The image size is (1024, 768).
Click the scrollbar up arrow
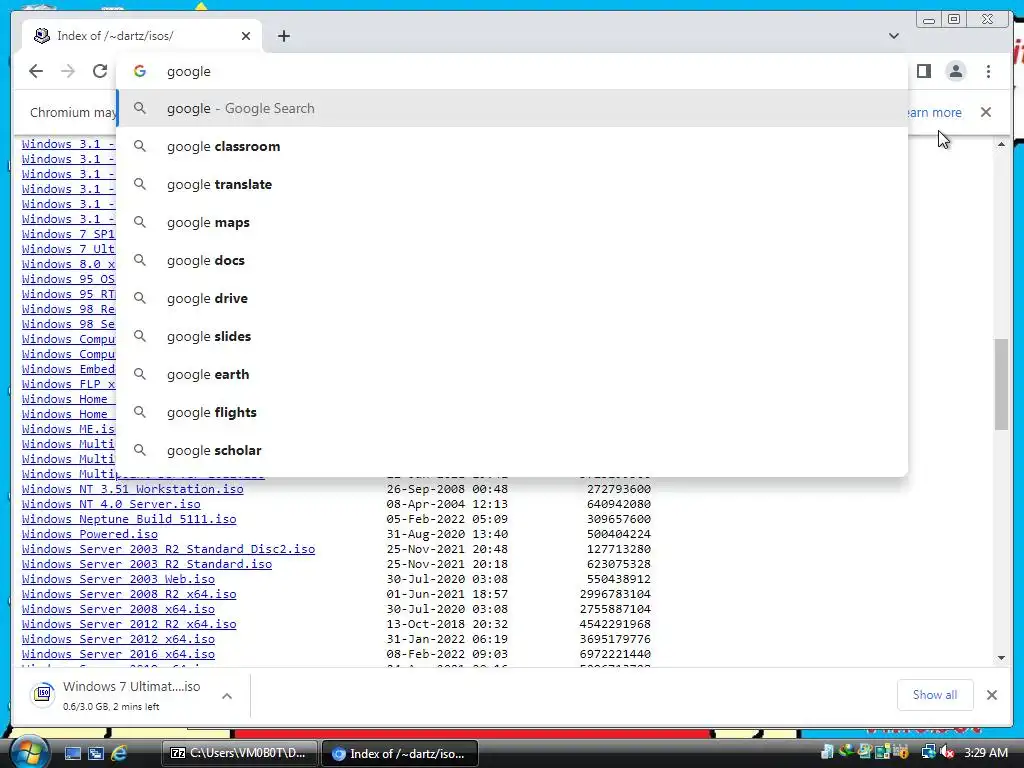1001,144
